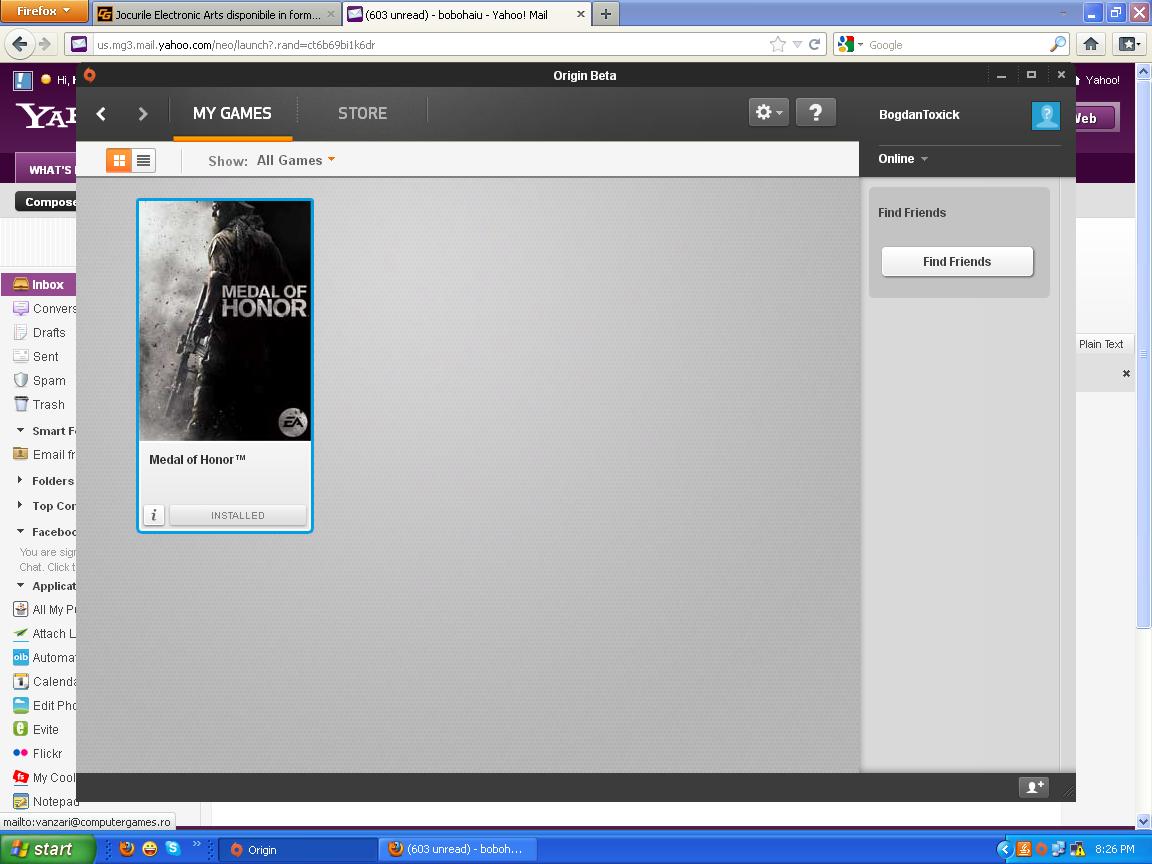
Task: Open the Calendar application icon in Yahoo sidebar
Action: [x=21, y=681]
